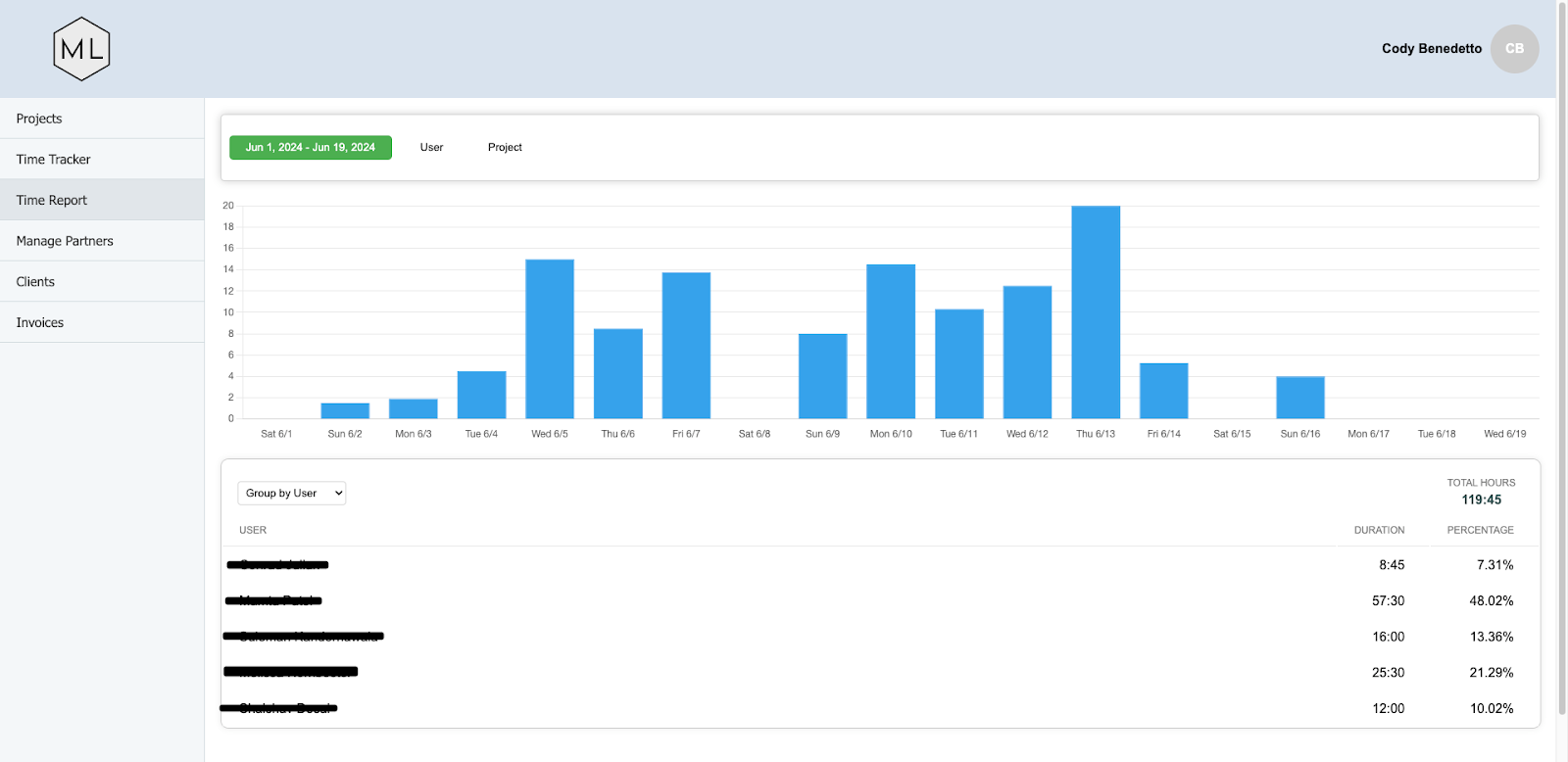The image size is (1568, 762).
Task: Click the Jun 1 - Jun 19 date range button
Action: [x=311, y=148]
